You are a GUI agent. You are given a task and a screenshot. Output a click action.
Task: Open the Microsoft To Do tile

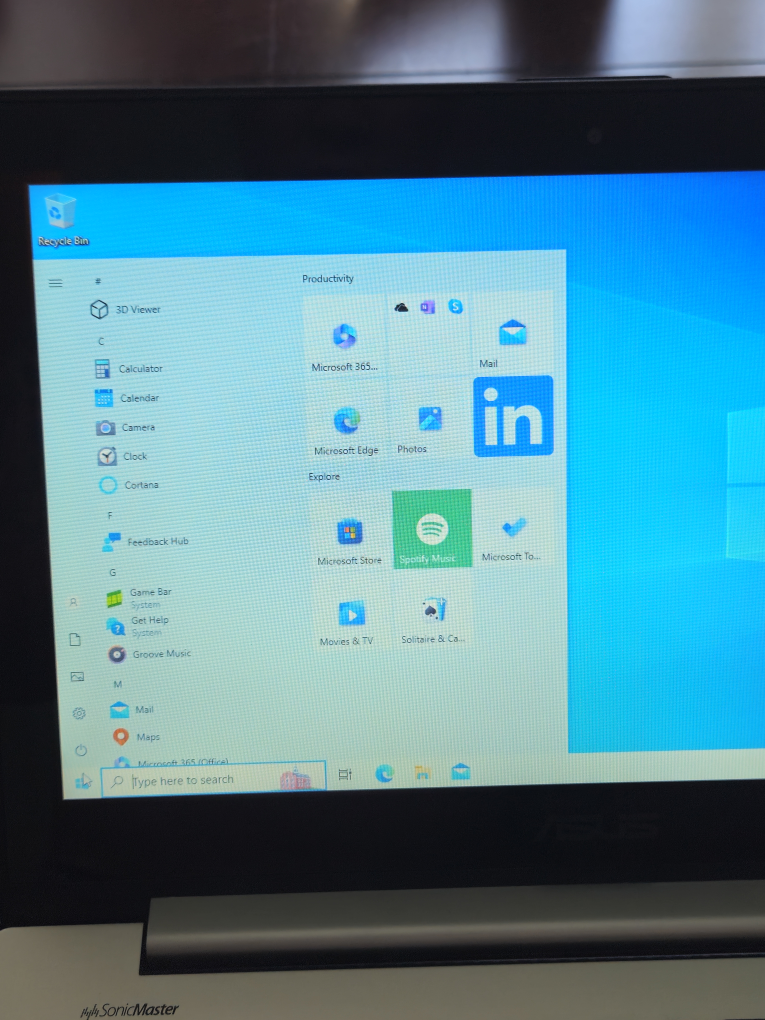513,528
